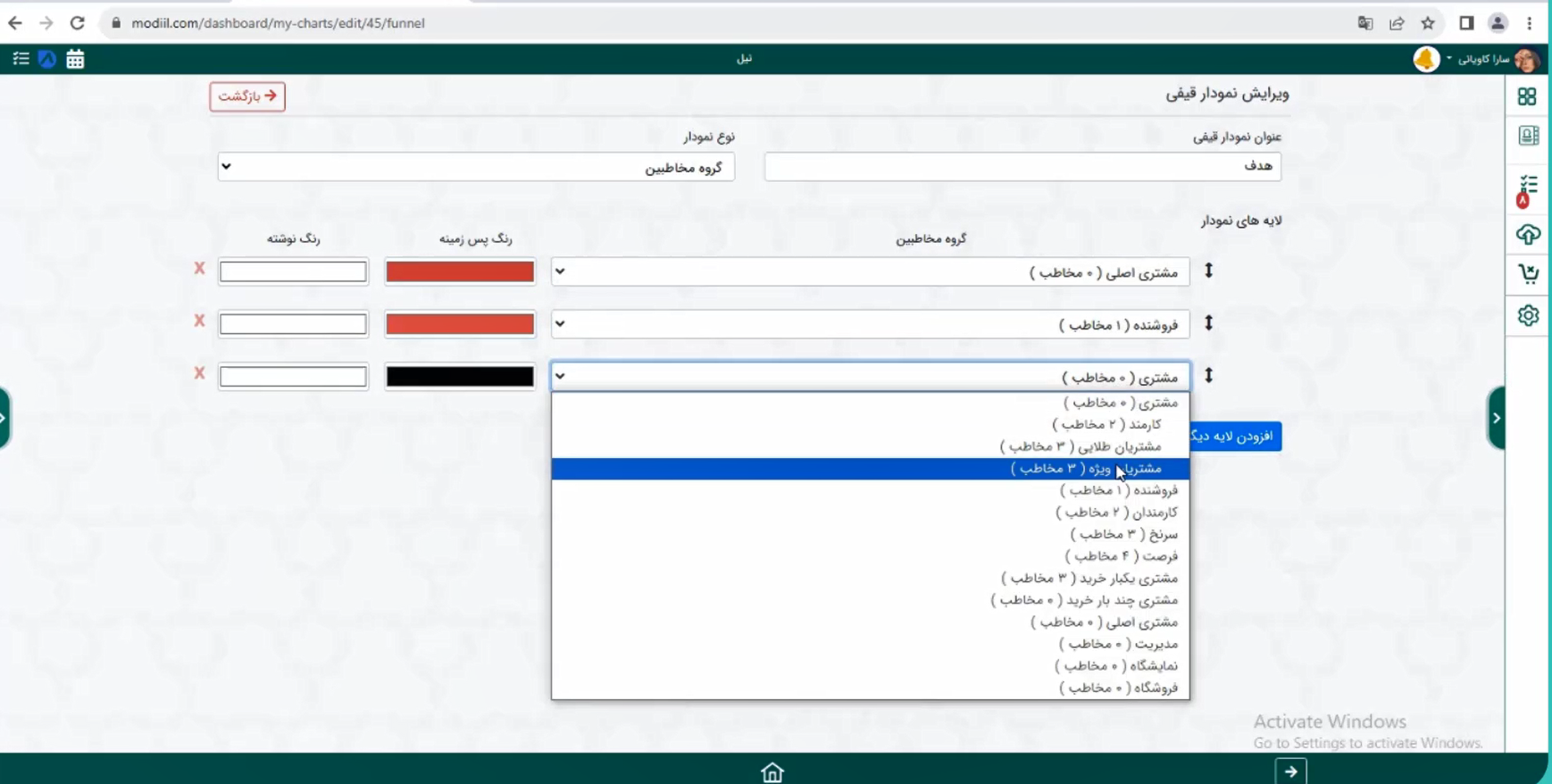Click the calendar icon in top bar
The width and height of the screenshot is (1552, 784).
(75, 59)
